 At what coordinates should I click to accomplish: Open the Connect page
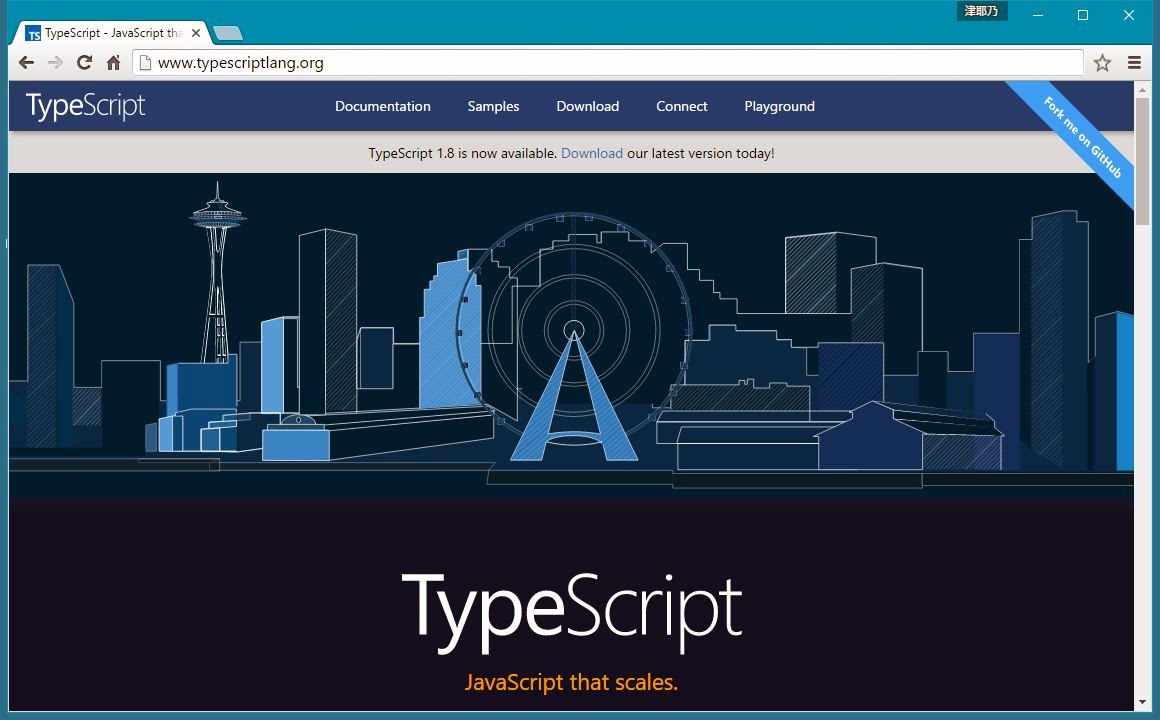click(x=682, y=106)
